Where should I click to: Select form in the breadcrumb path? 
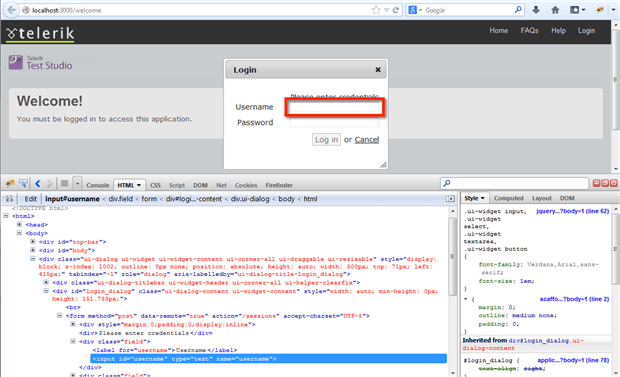(x=149, y=199)
